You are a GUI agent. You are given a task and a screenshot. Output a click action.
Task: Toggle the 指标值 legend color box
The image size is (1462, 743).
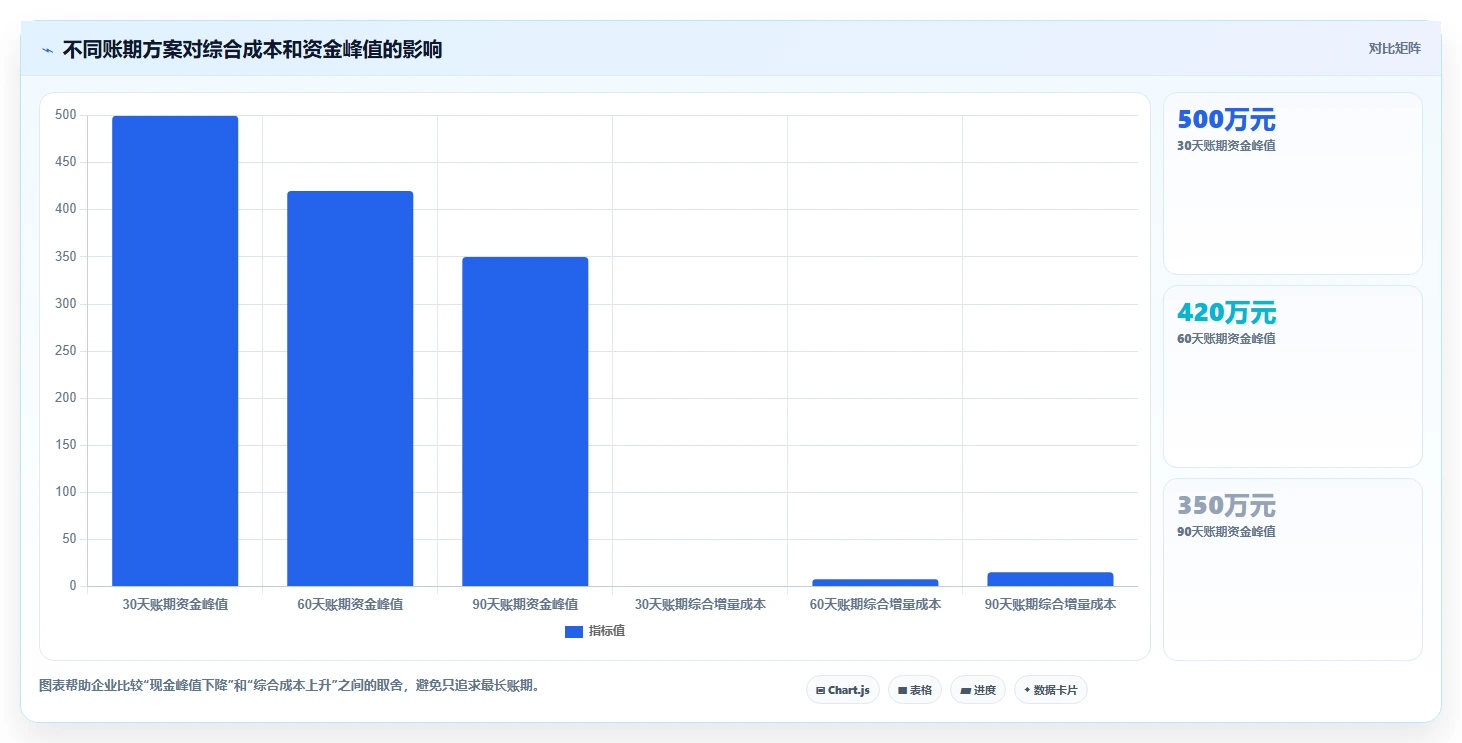click(x=574, y=631)
